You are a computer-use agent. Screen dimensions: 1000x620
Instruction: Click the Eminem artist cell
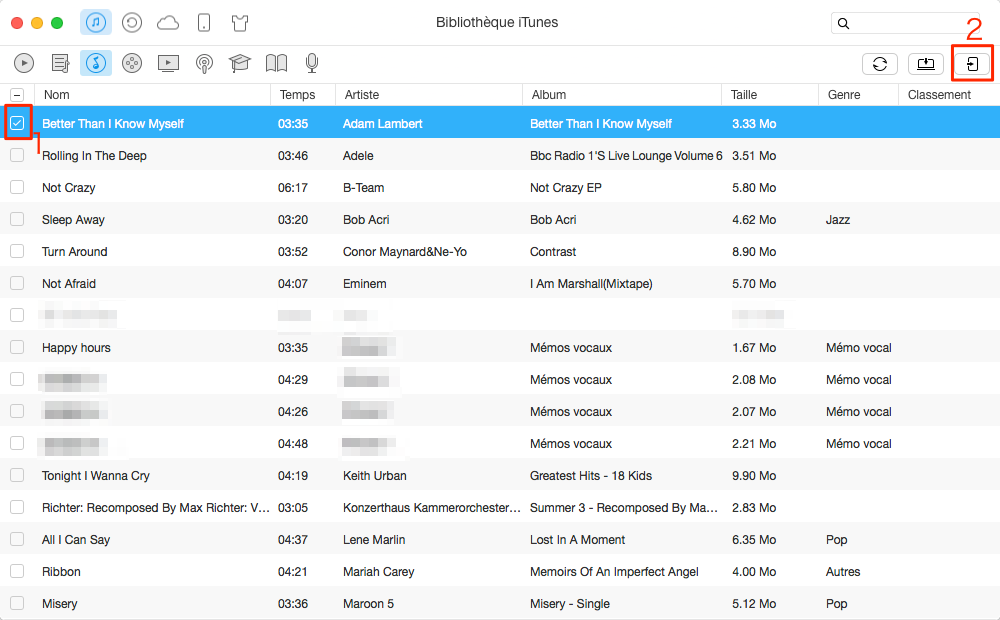pyautogui.click(x=364, y=283)
